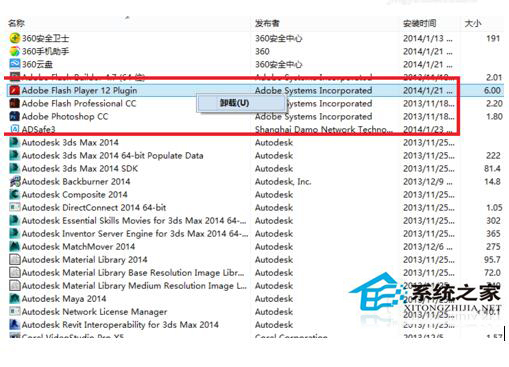Click install date 2013/12/9 in Backburner row
The image size is (509, 367).
tap(428, 181)
